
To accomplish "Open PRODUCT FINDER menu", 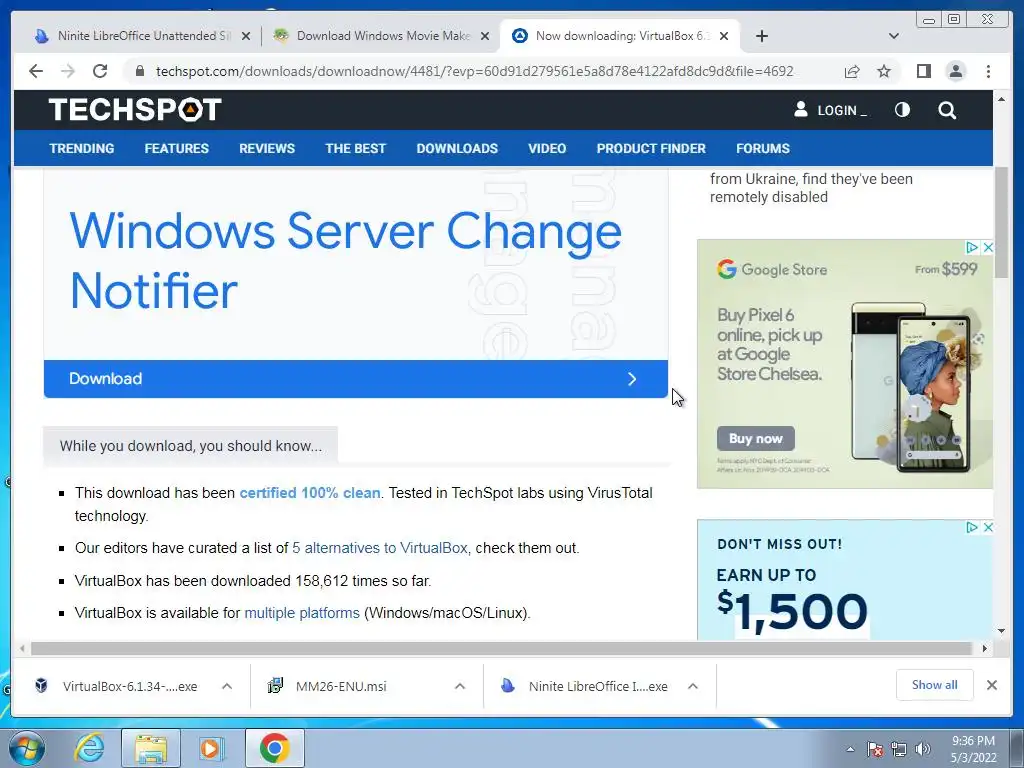I will [651, 148].
